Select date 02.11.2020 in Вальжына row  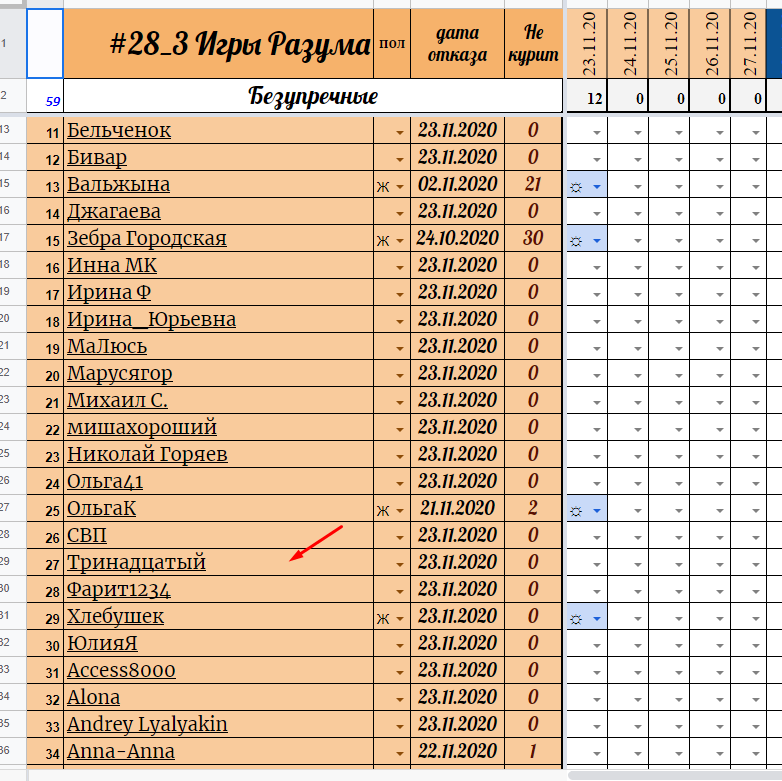pos(457,185)
